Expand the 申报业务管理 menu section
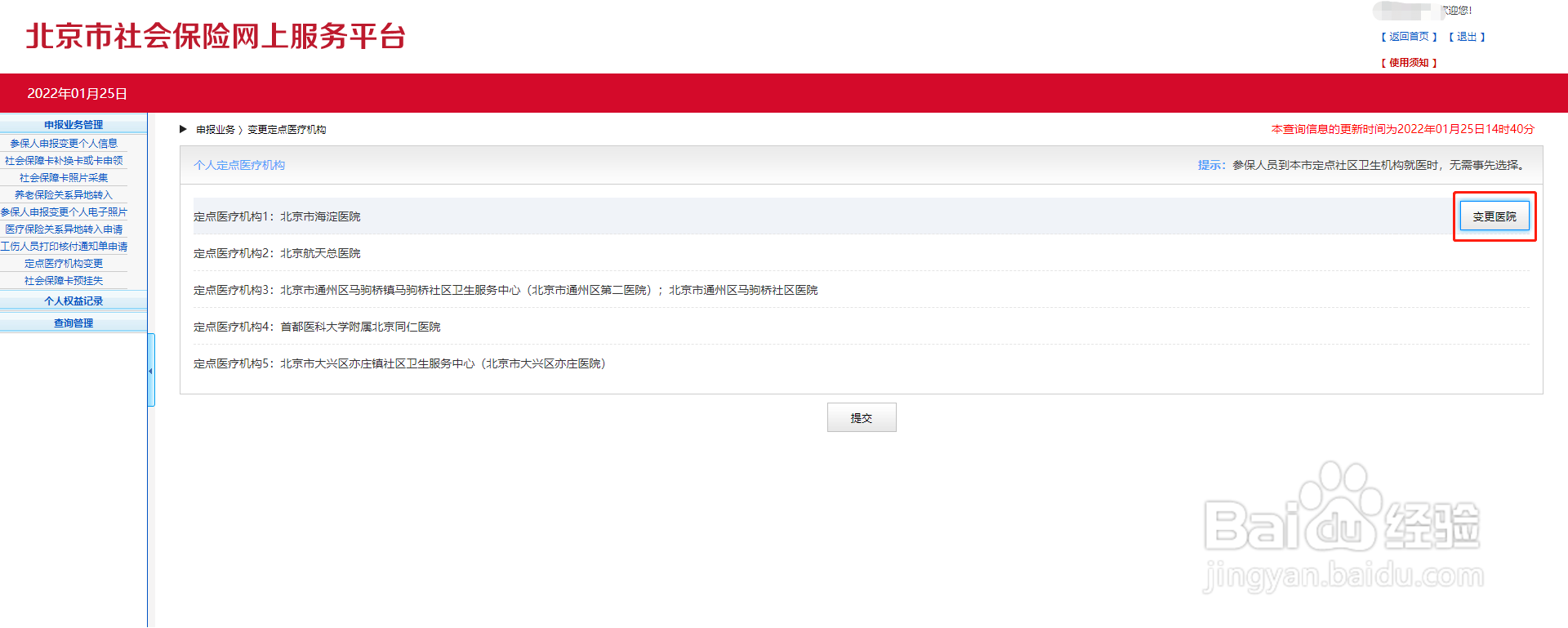This screenshot has width=1568, height=628. 73,124
